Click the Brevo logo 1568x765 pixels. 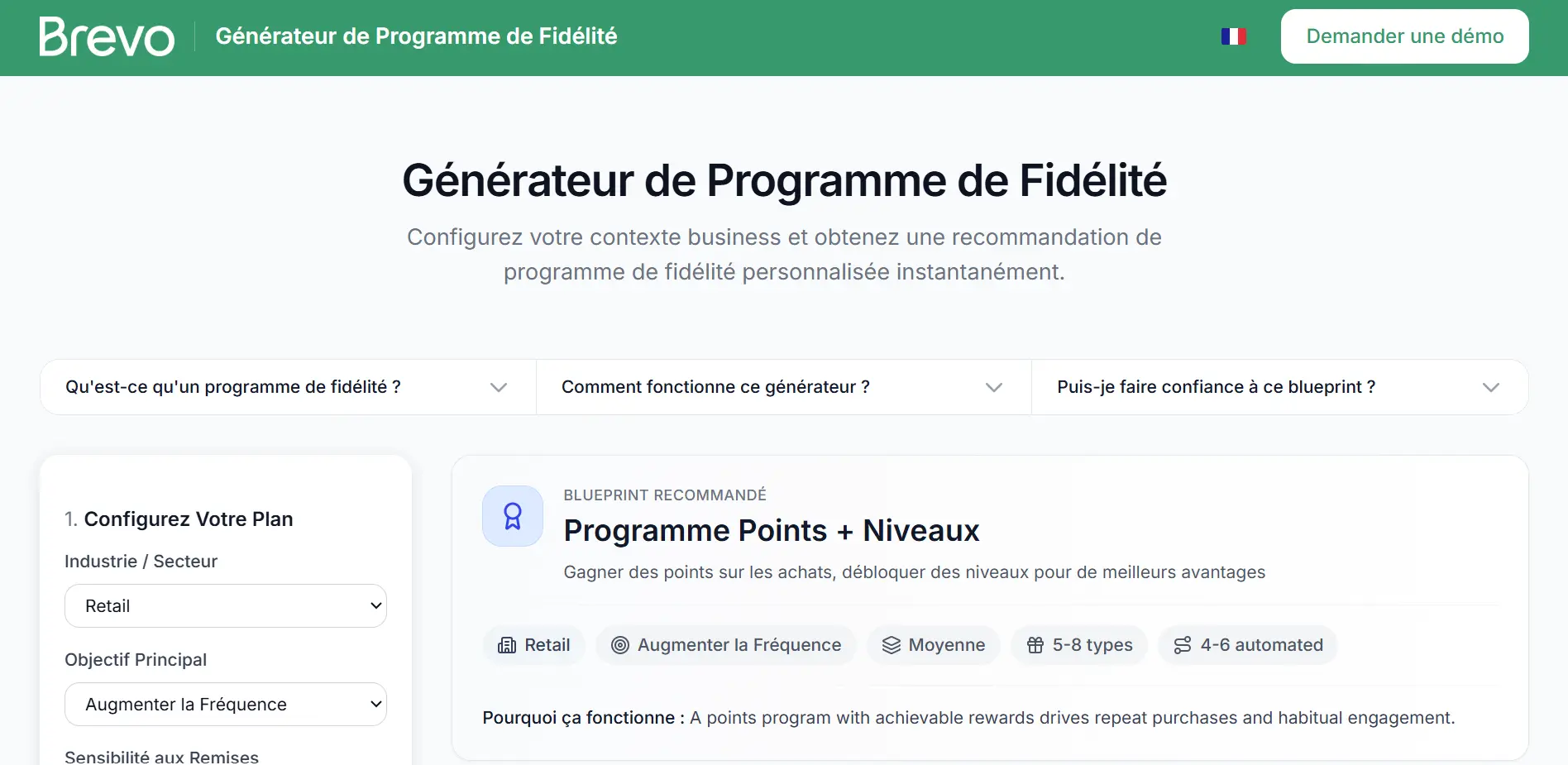105,35
